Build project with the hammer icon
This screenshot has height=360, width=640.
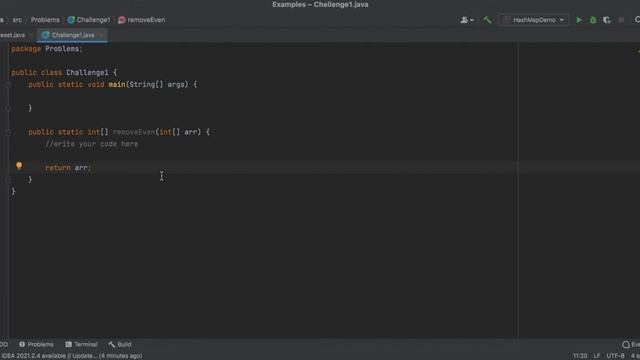tap(487, 20)
